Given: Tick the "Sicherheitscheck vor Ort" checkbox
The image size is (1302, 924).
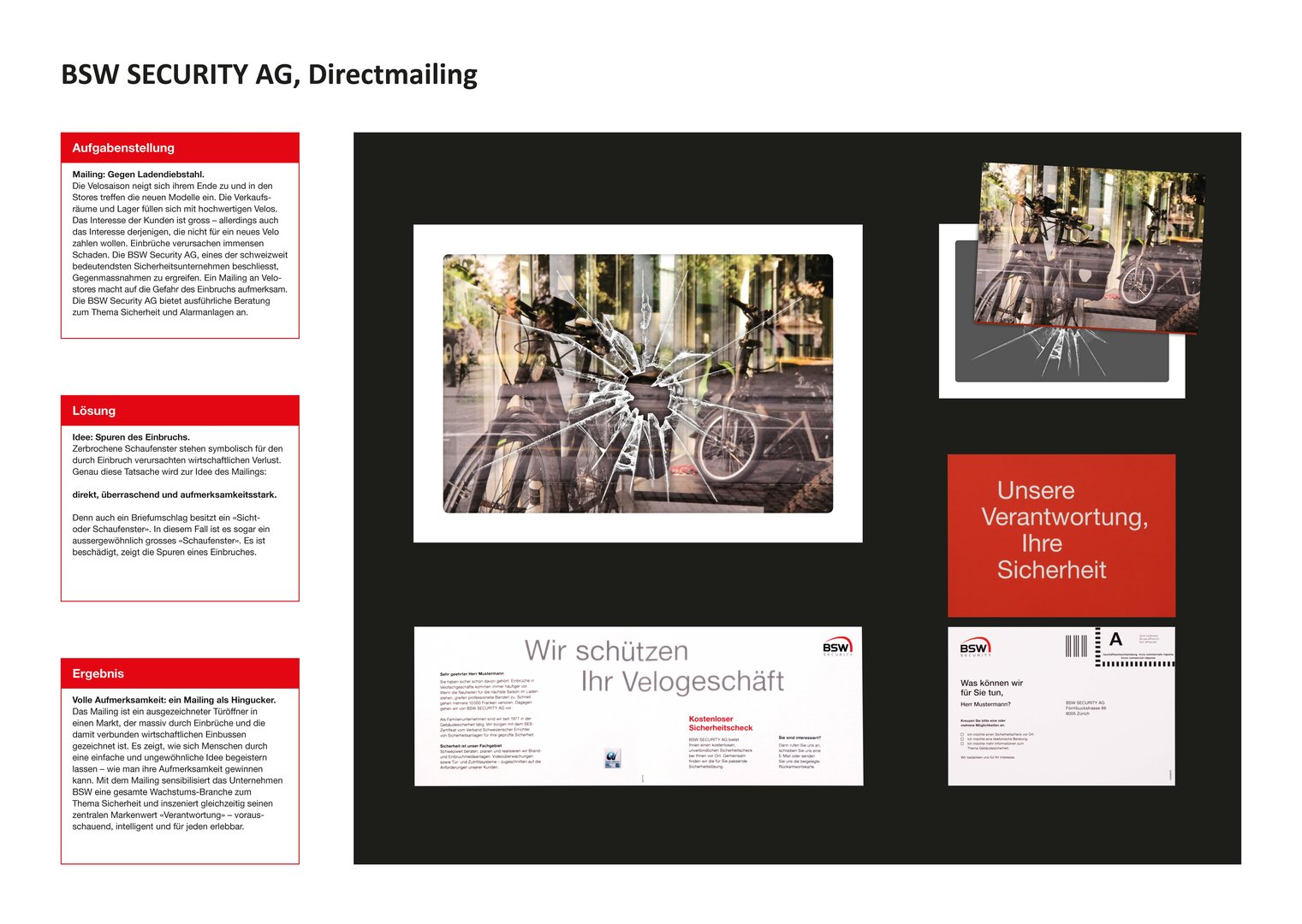Looking at the screenshot, I should coord(962,734).
